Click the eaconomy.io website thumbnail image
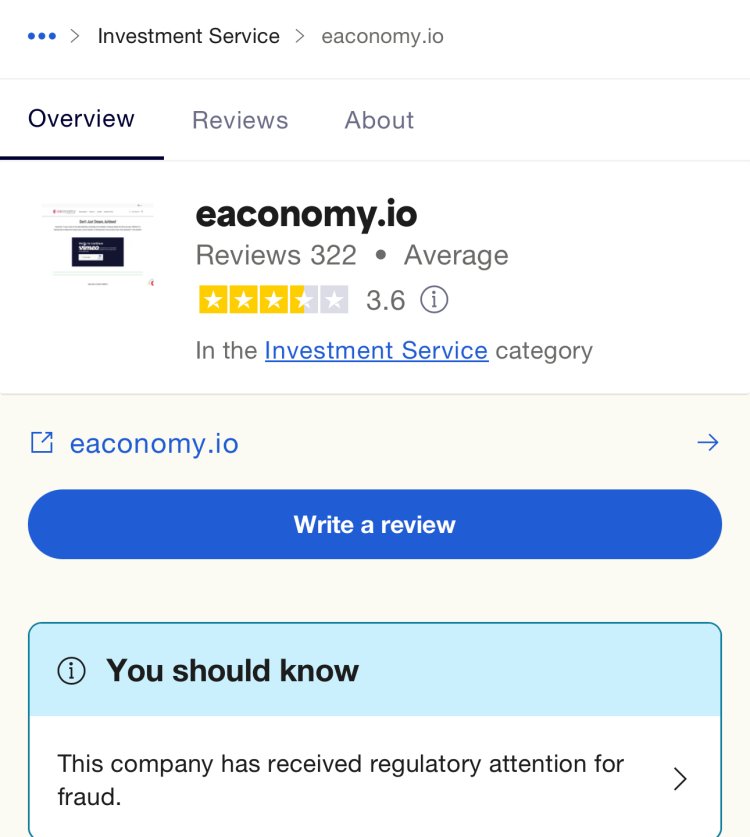Viewport: 750px width, 837px height. 99,245
